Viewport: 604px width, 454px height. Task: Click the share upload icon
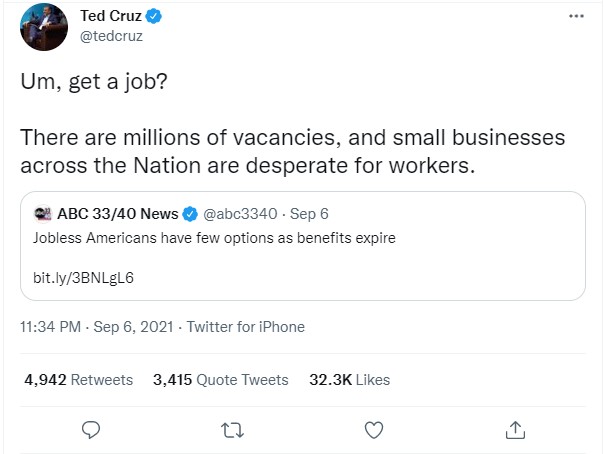515,430
